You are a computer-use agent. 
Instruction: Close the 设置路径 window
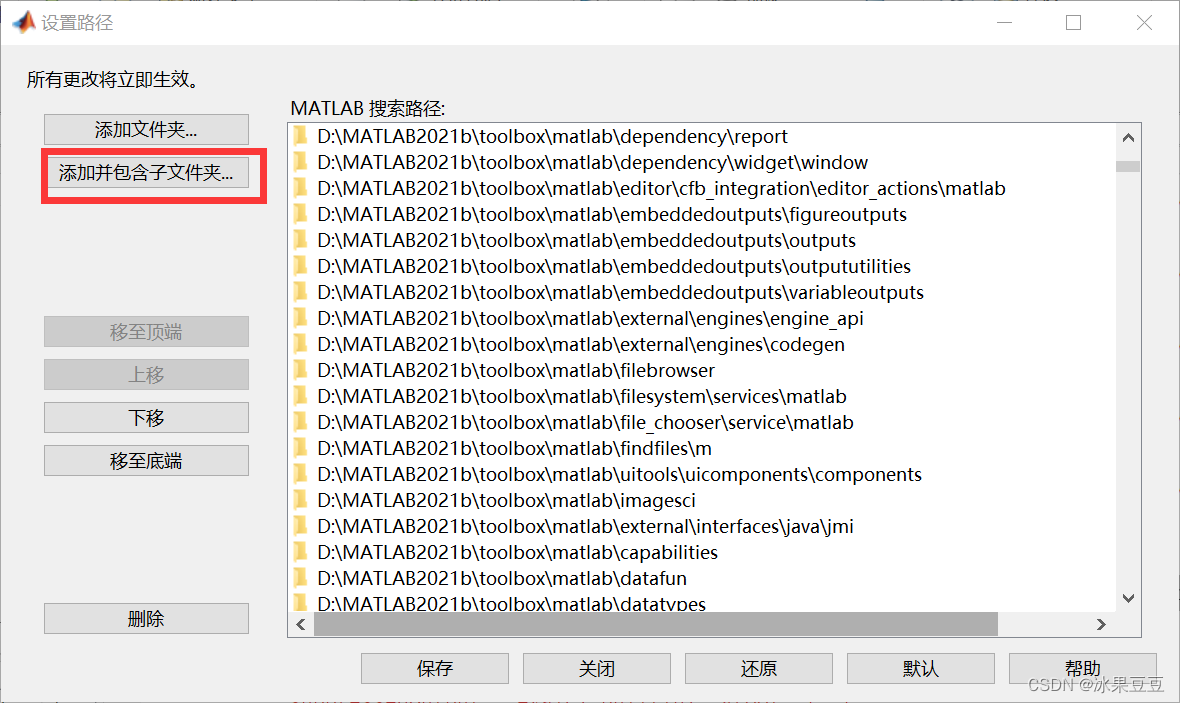(x=1144, y=23)
